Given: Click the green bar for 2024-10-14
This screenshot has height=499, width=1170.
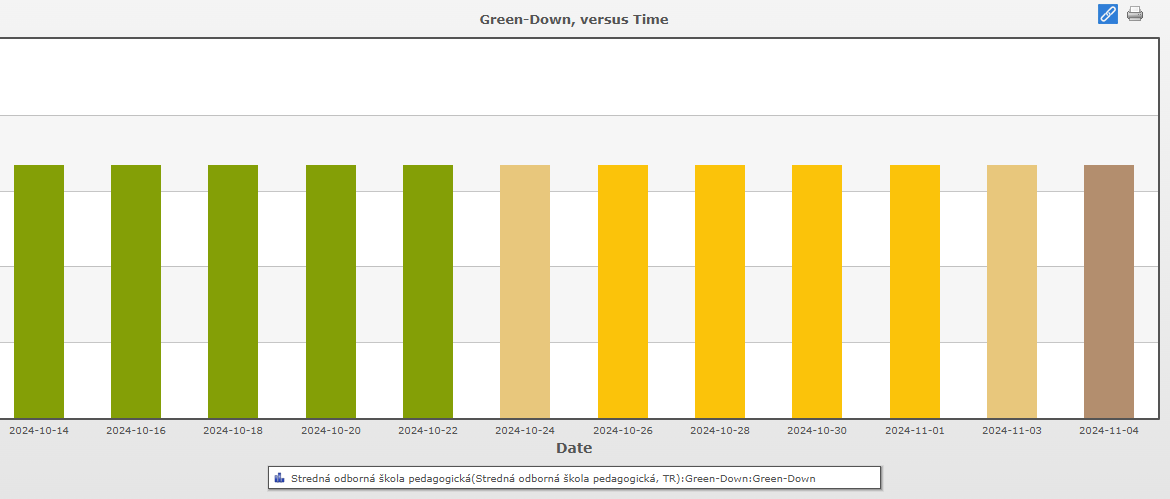Looking at the screenshot, I should click(39, 291).
